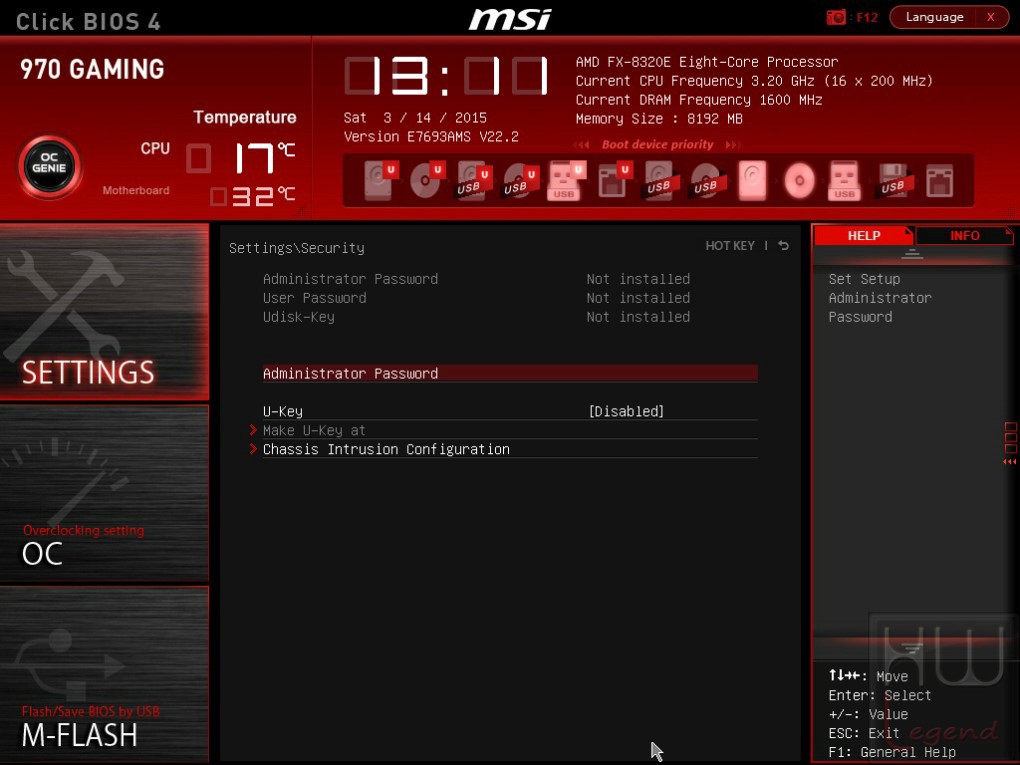Click the OC Genie round button
Screen dimensions: 1020x765
click(49, 167)
